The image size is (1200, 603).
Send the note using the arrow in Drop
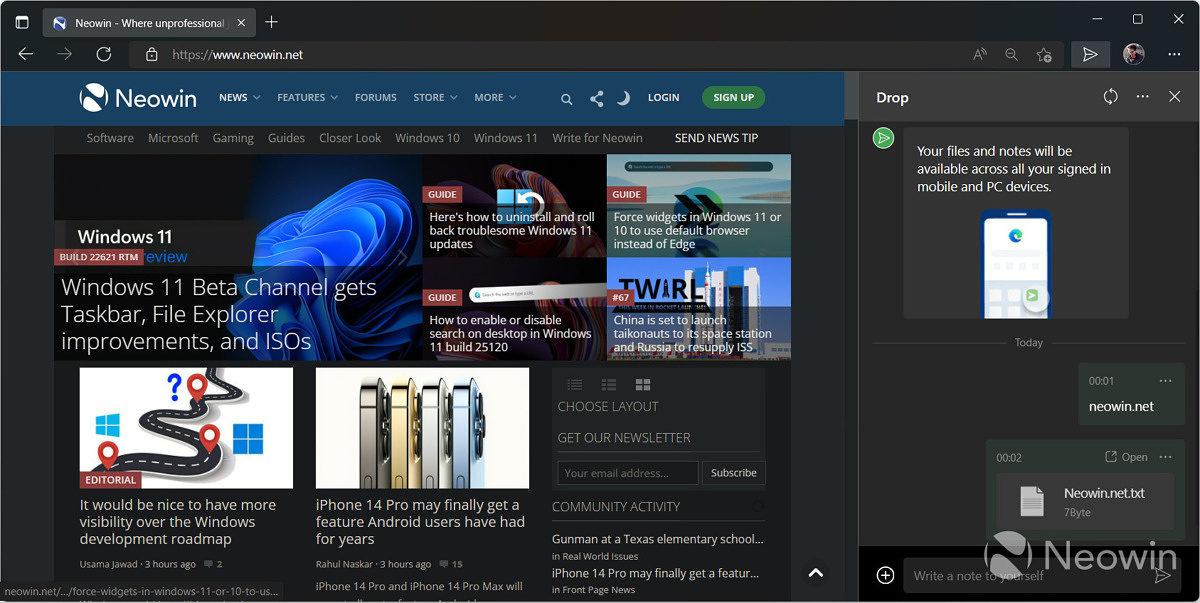pyautogui.click(x=1163, y=575)
